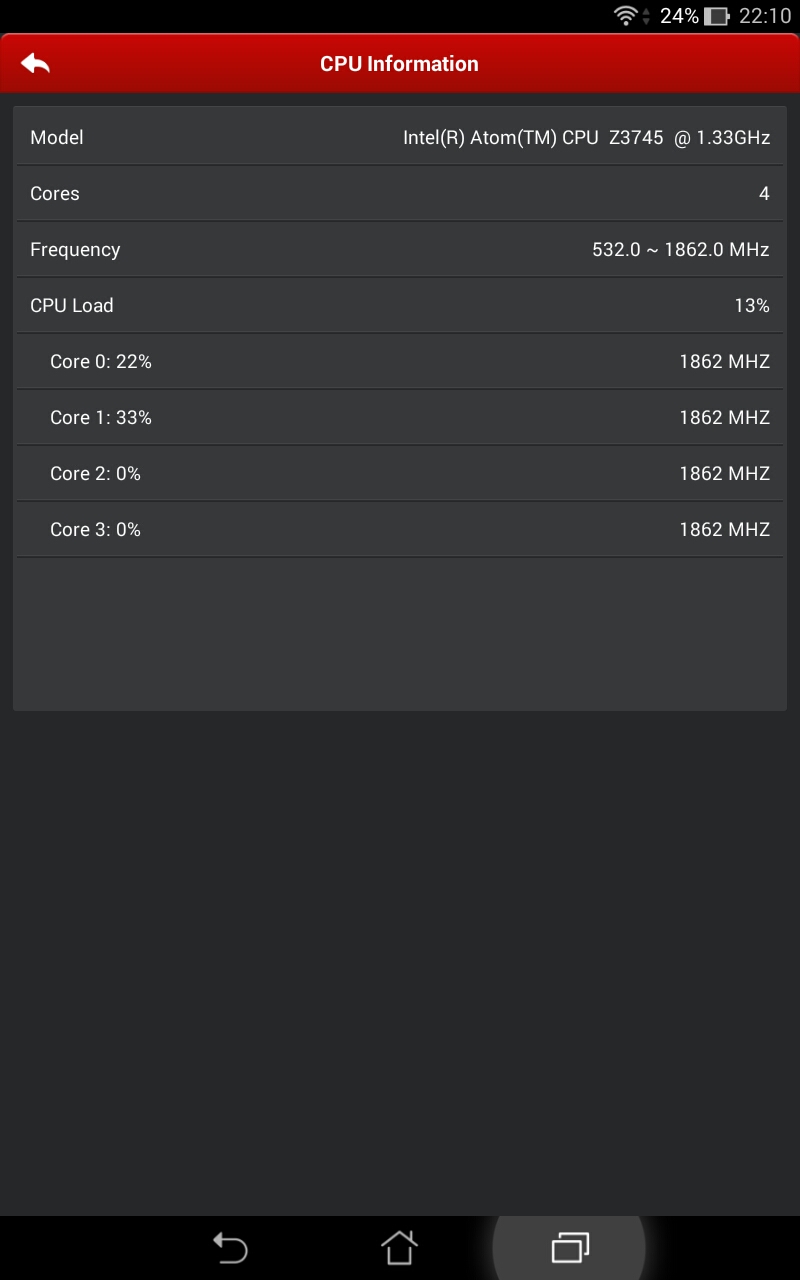Tap the Frequency row with 532.0 ~ 1862.0 MHz
The image size is (800, 1280).
pos(400,249)
